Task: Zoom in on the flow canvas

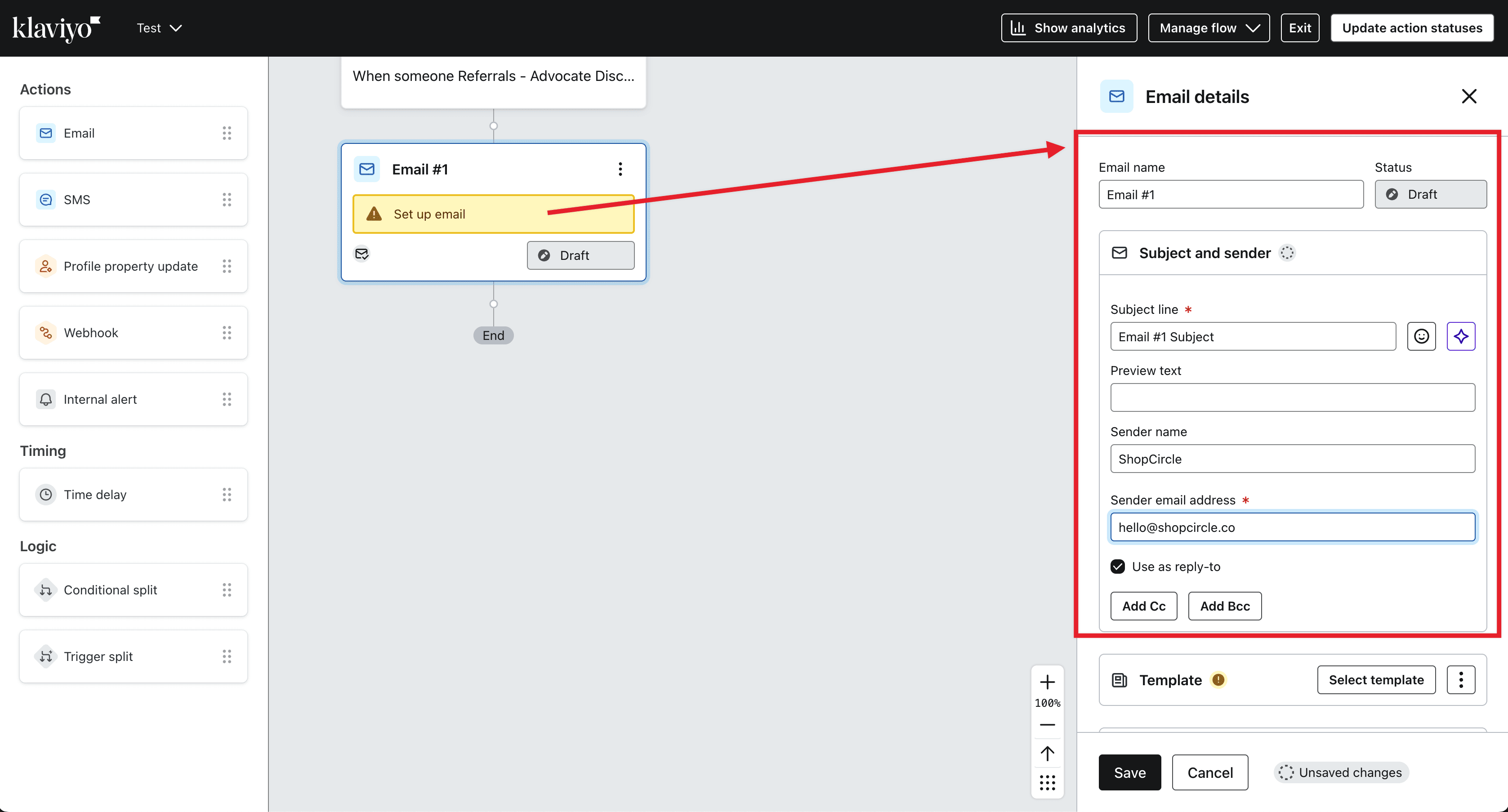Action: (x=1047, y=682)
